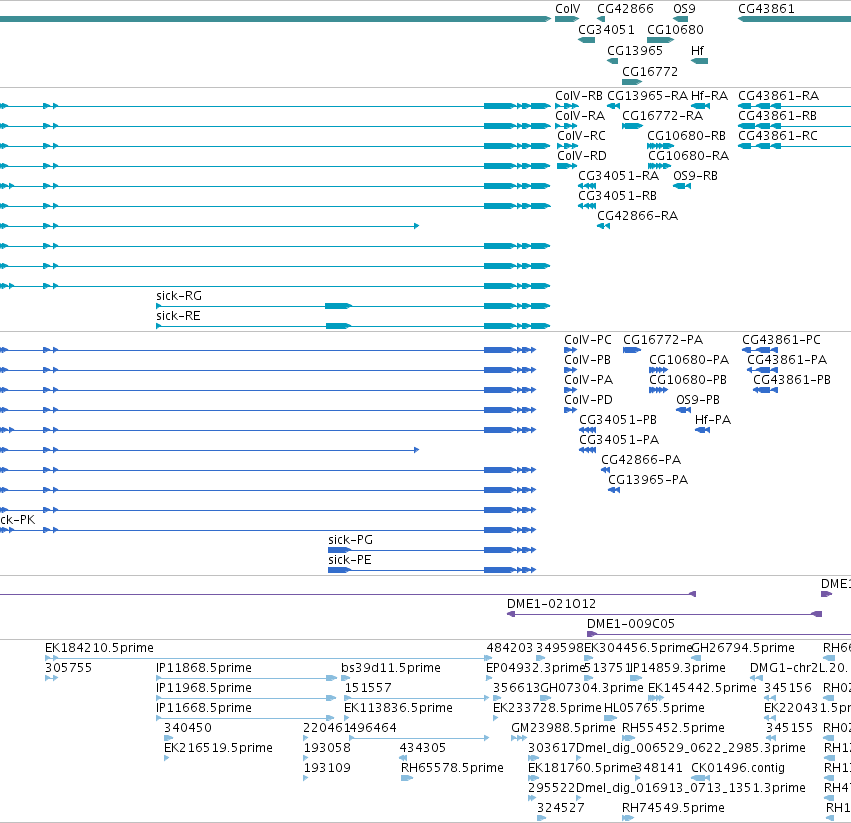Click the Hf-PA protein label
Screen dimensions: 851x823
click(x=713, y=420)
